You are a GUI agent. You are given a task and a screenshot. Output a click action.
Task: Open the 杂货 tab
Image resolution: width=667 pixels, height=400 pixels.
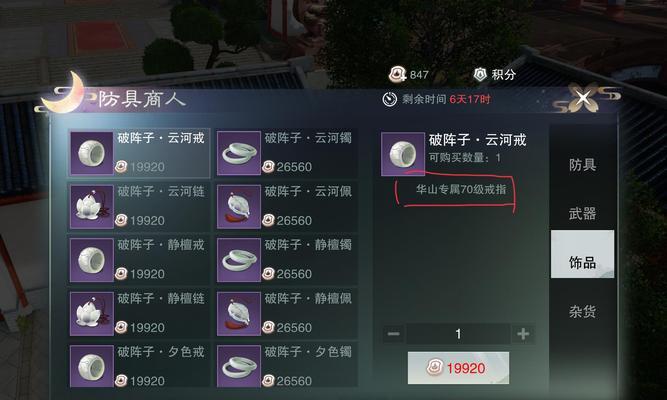[x=582, y=311]
